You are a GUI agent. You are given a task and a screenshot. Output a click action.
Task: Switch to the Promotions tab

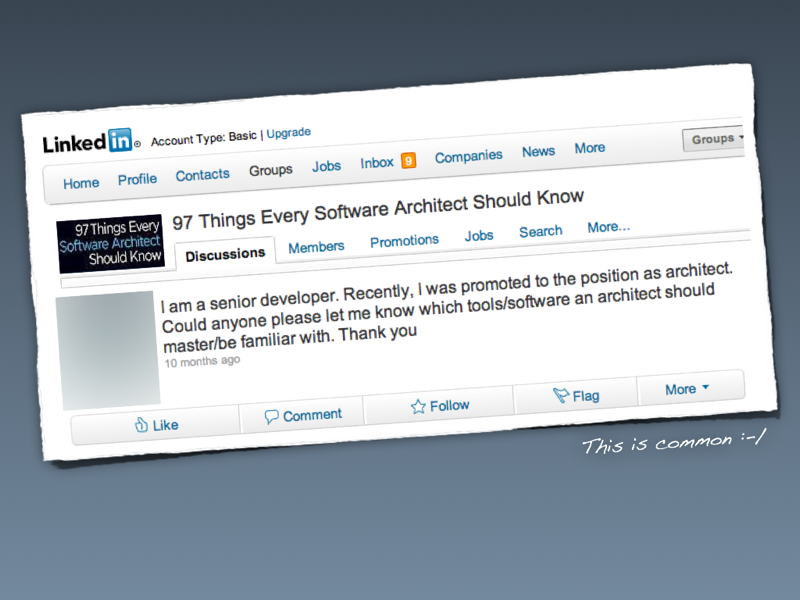404,241
